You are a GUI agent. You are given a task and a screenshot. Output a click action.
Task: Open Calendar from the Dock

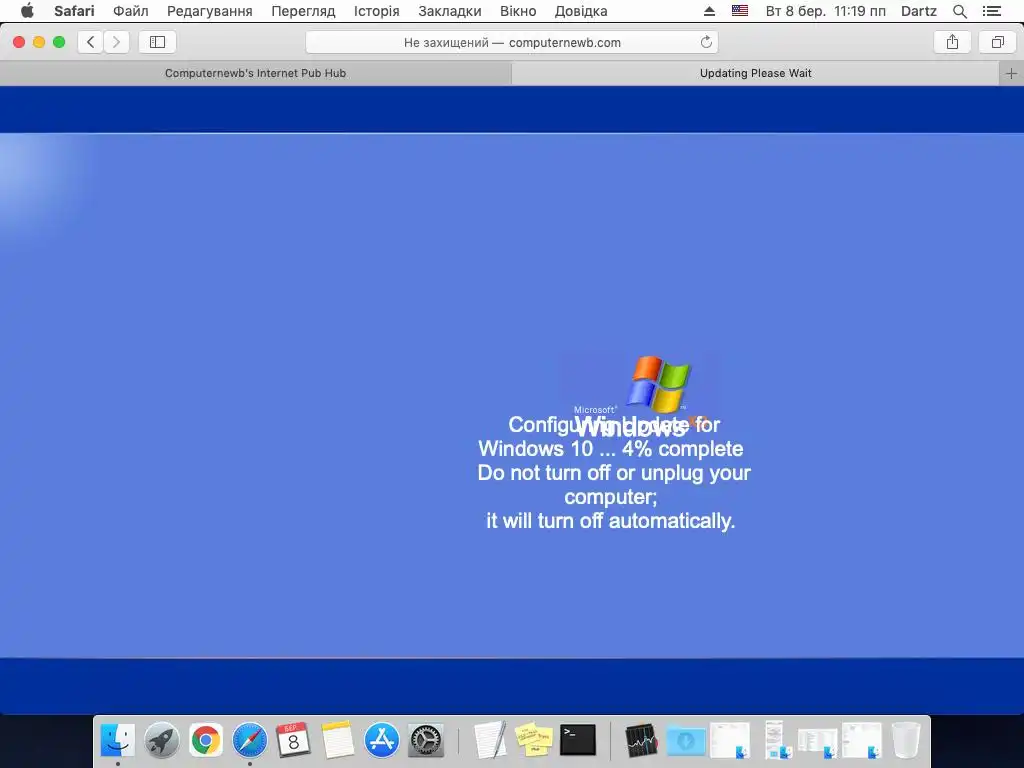point(293,740)
